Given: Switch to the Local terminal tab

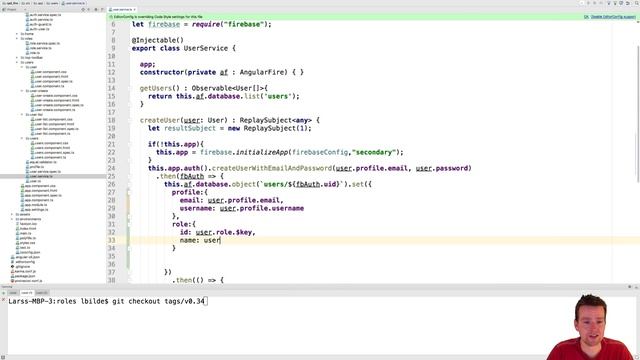Looking at the screenshot, I should click(x=13, y=293).
